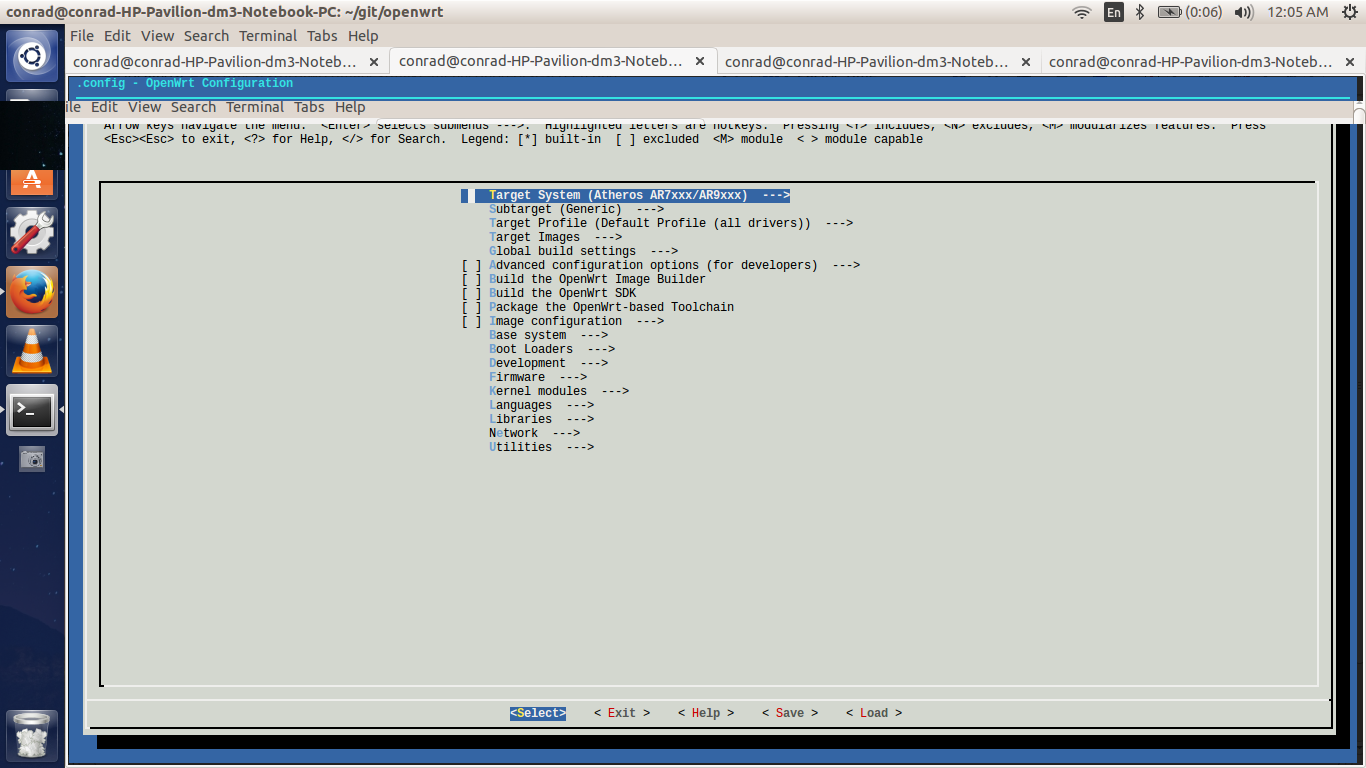
Task: Expand the Utilities submenu
Action: pyautogui.click(x=541, y=448)
